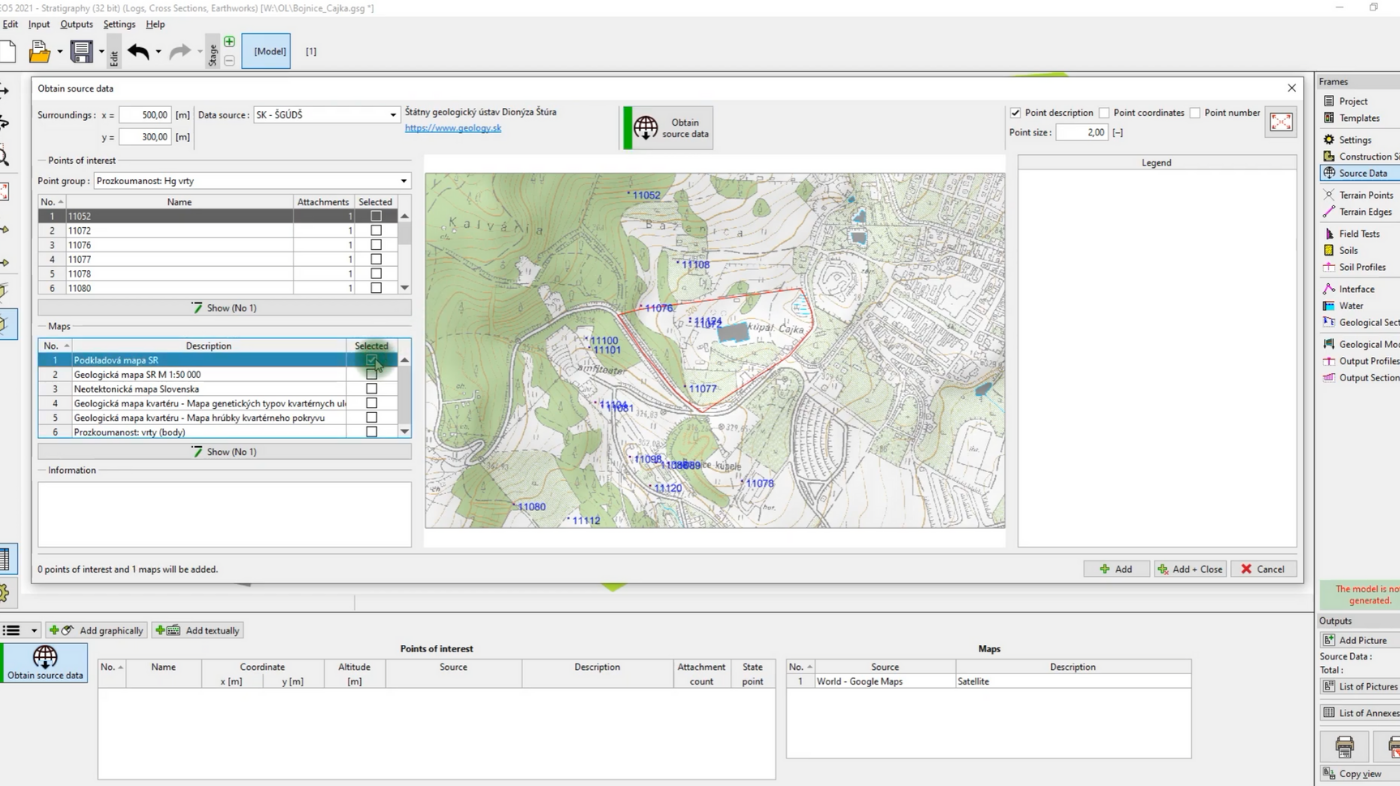Viewport: 1400px width, 786px height.
Task: Open the Outputs menu
Action: coord(76,24)
